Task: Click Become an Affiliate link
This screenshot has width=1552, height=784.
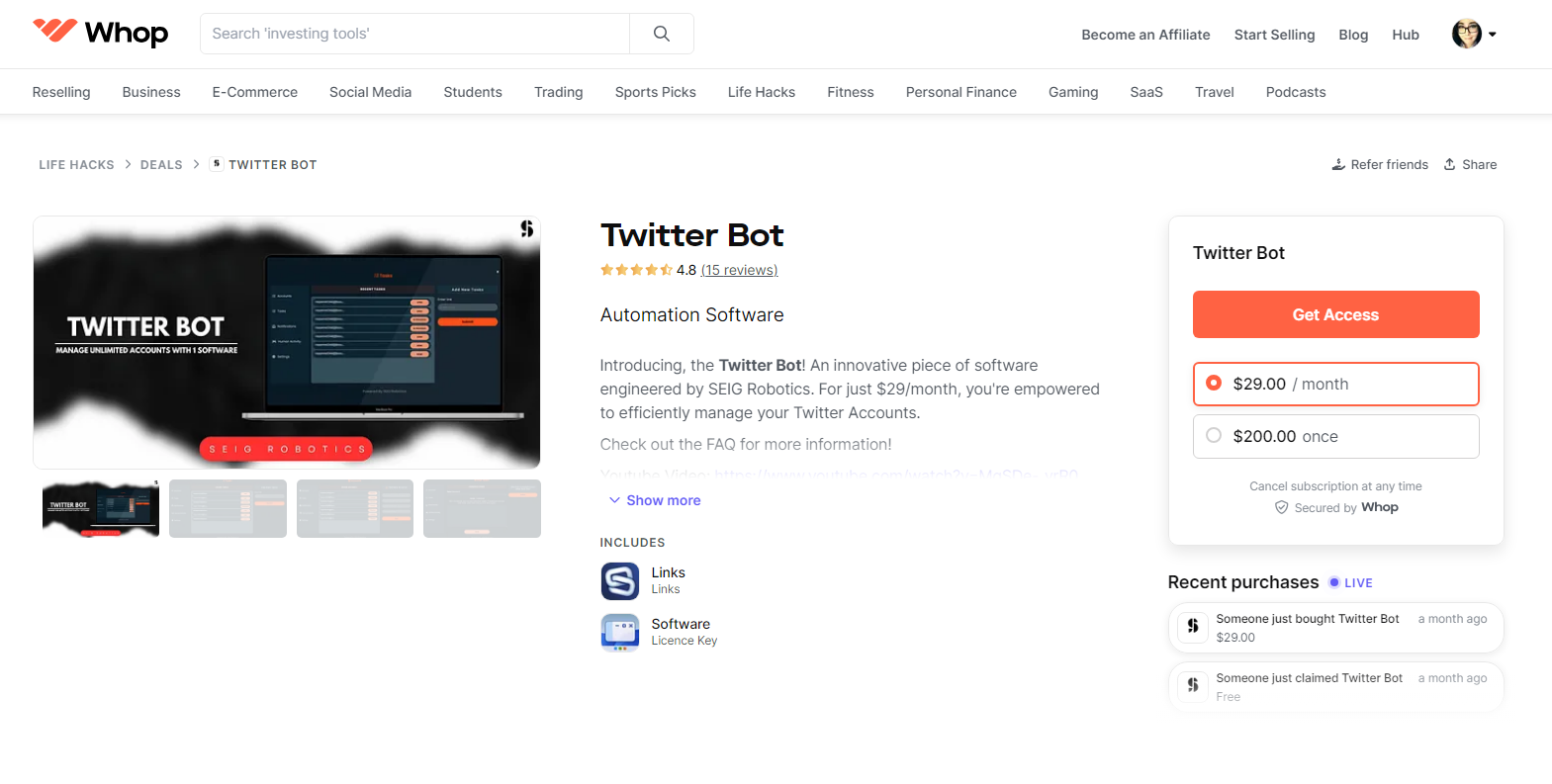Action: [x=1145, y=35]
